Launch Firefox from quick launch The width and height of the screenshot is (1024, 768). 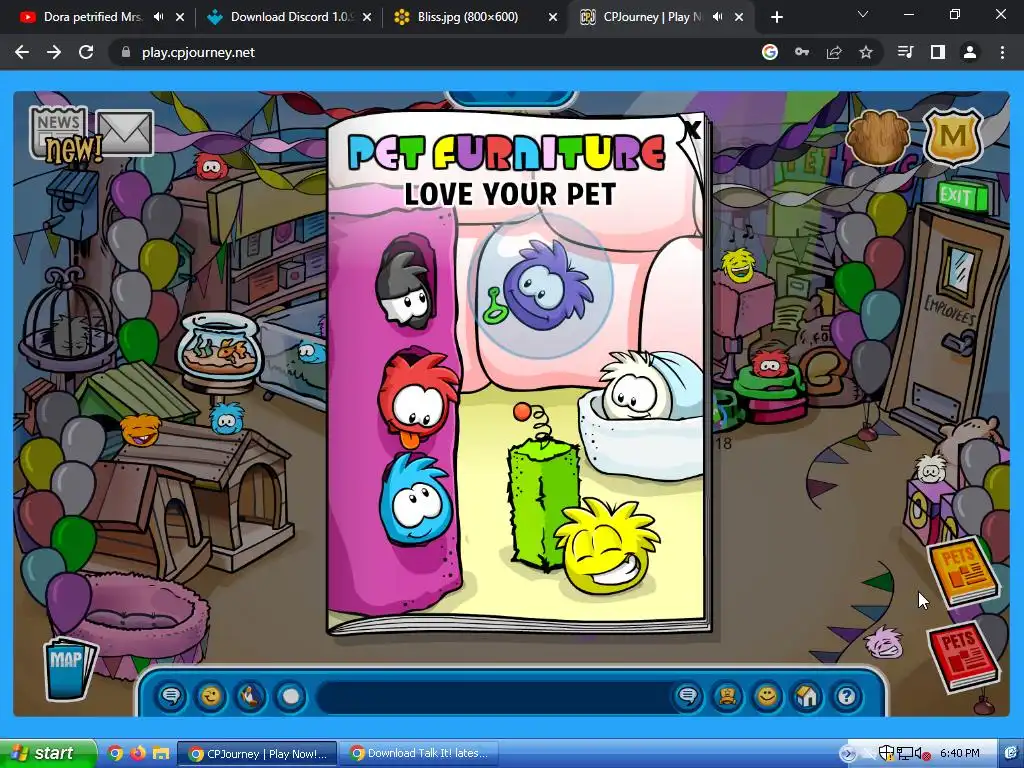[x=138, y=753]
